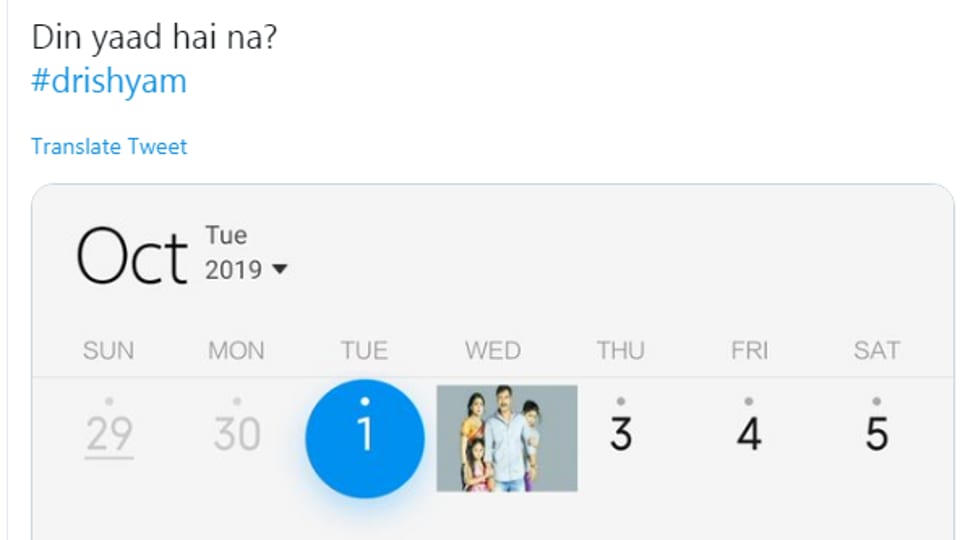Select the WED weekday header
Viewport: 960px width, 540px height.
(492, 351)
